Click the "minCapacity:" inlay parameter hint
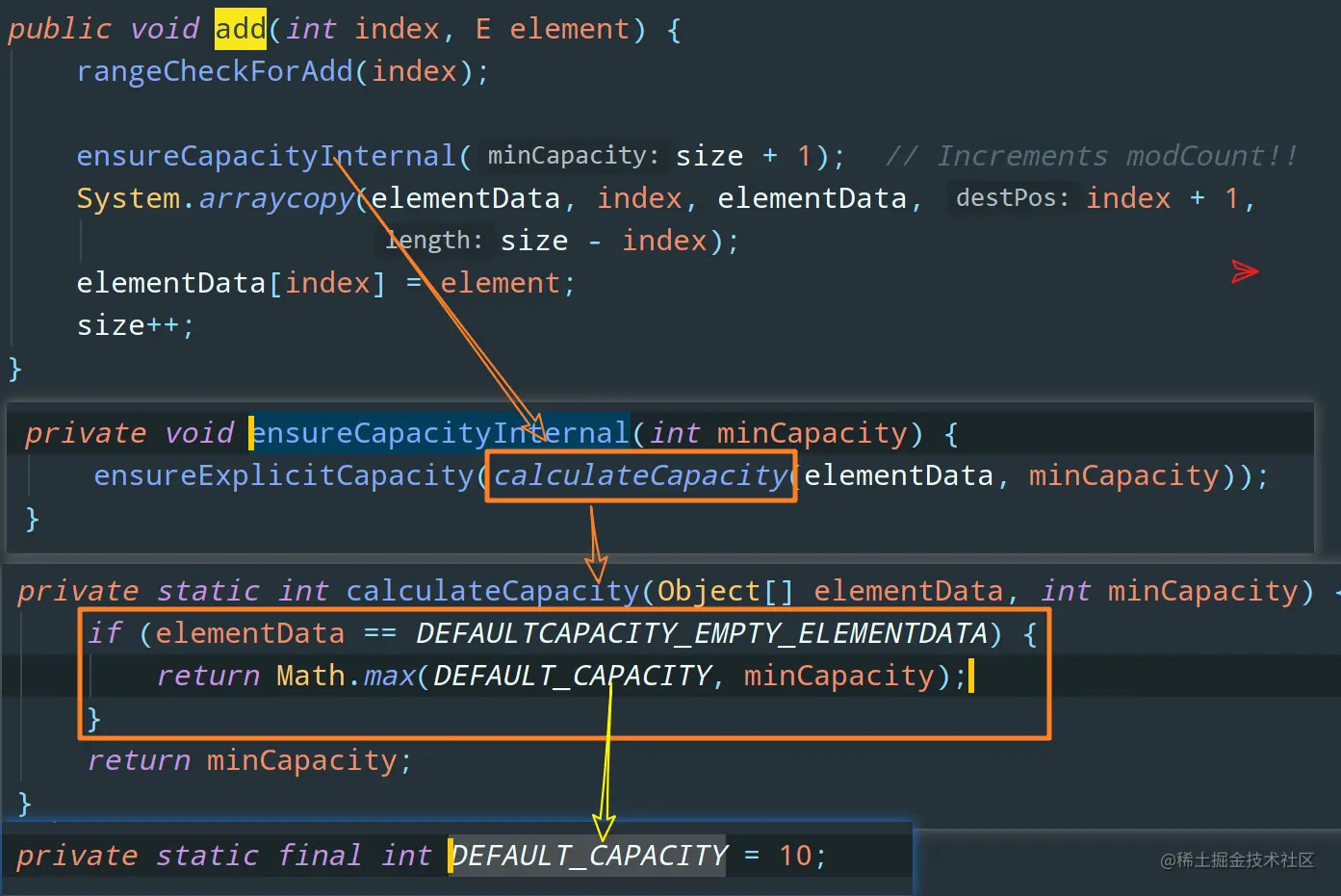This screenshot has width=1341, height=896. click(x=573, y=156)
